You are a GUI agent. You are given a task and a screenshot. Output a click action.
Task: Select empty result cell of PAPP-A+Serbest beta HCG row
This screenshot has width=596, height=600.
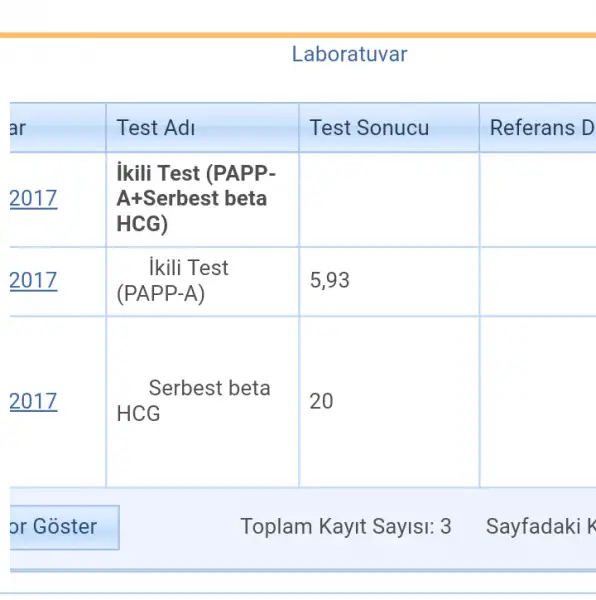coord(389,199)
